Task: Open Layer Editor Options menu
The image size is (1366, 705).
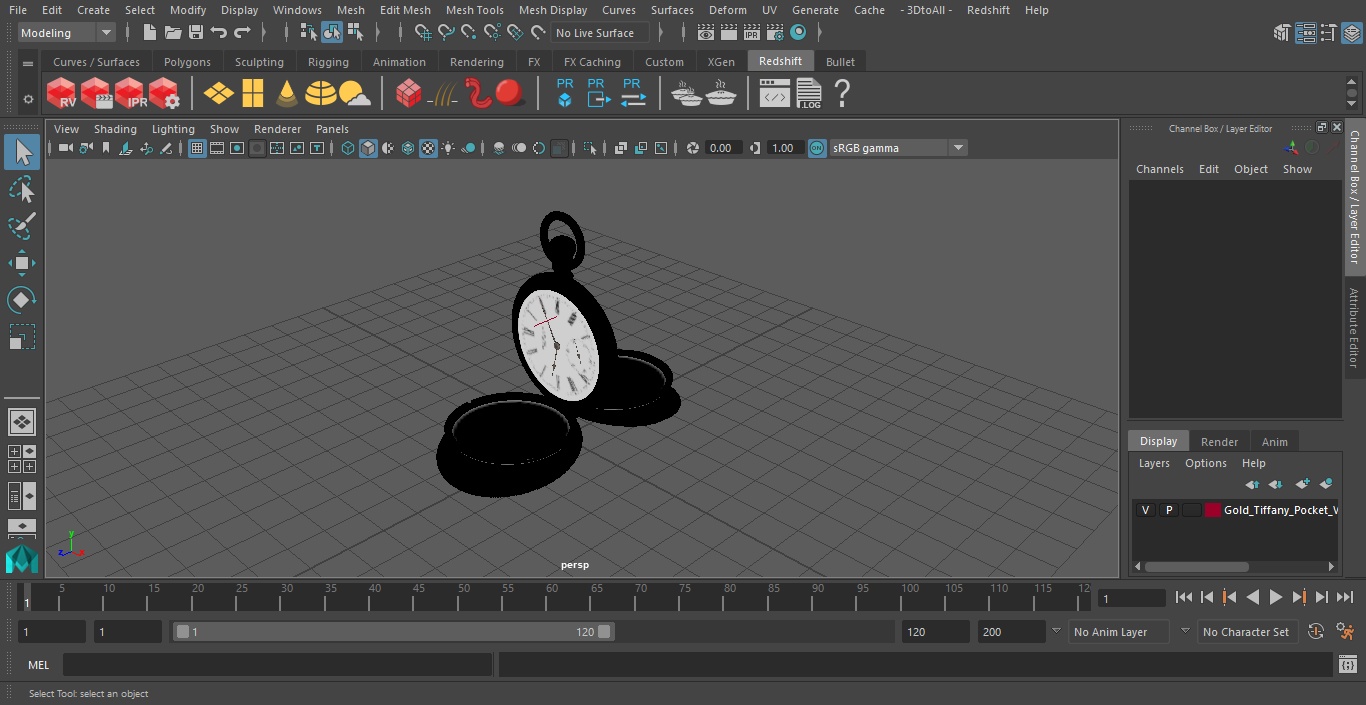Action: [1205, 463]
